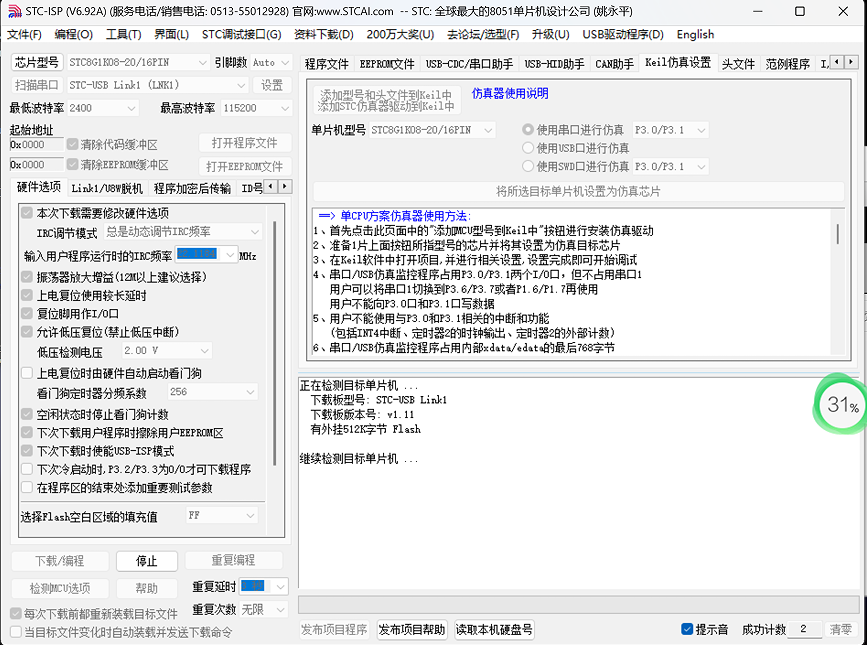Select the 硬件选项 tab
The height and width of the screenshot is (645, 867).
pos(39,187)
